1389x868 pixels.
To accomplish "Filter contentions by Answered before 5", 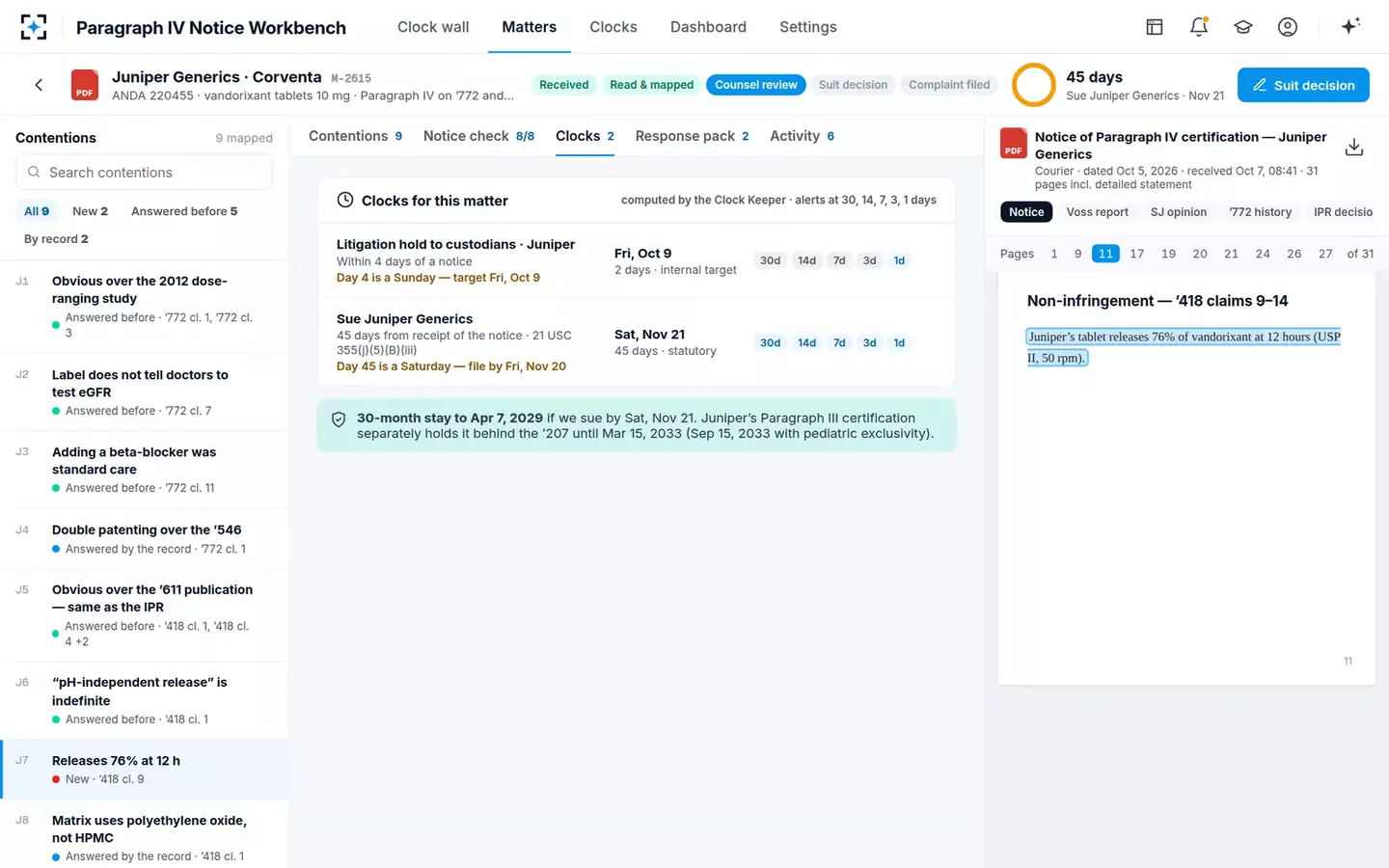I will [x=184, y=211].
